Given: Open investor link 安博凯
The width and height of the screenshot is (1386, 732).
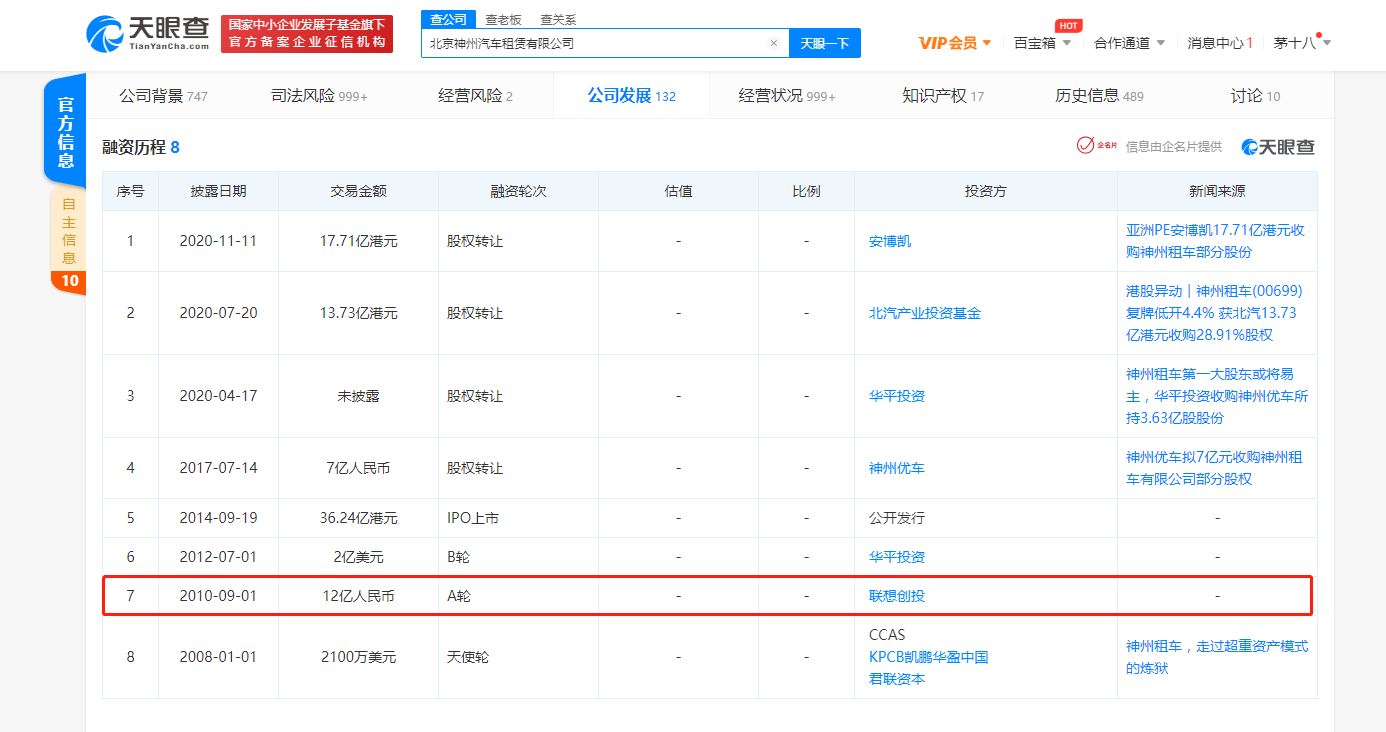Looking at the screenshot, I should point(890,241).
